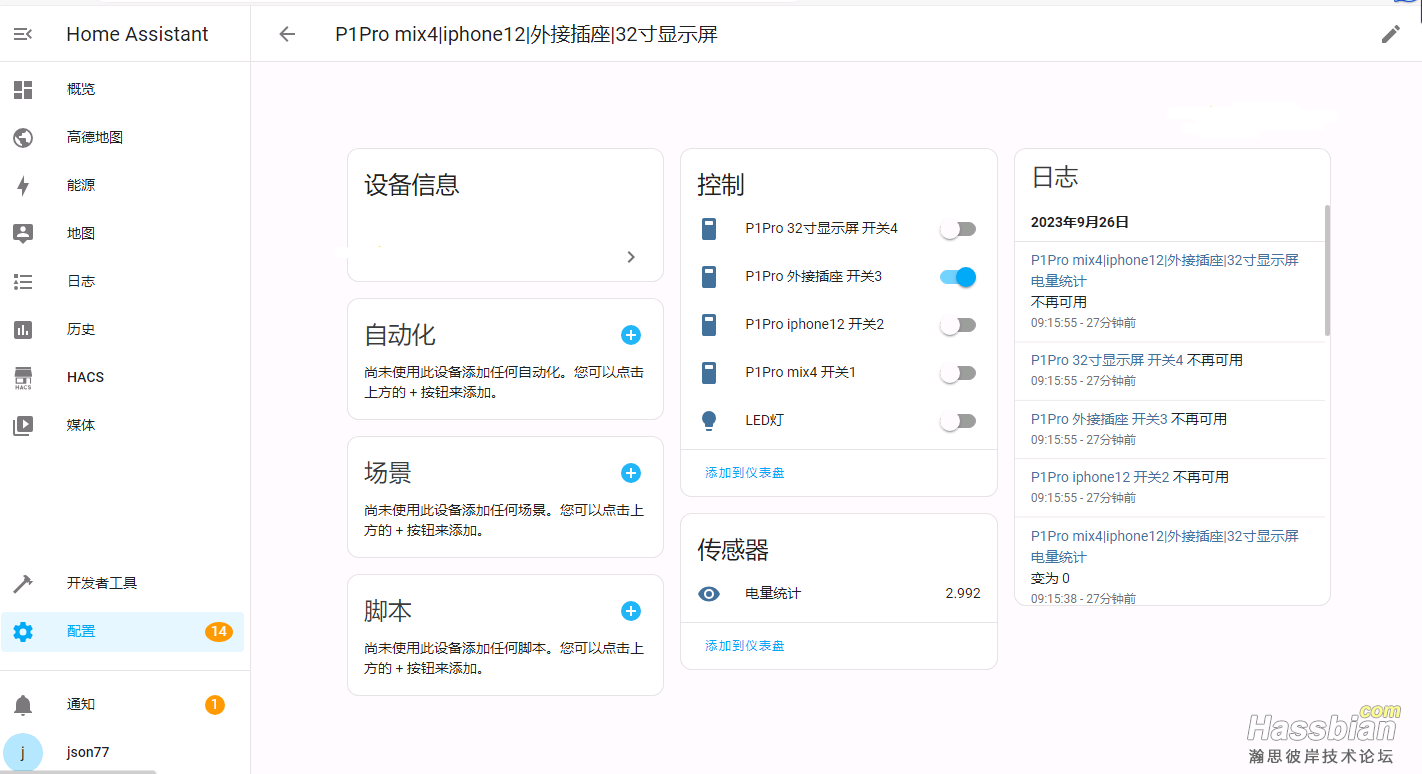Add script with the 脚本 plus icon
This screenshot has height=774, width=1422.
(x=630, y=611)
